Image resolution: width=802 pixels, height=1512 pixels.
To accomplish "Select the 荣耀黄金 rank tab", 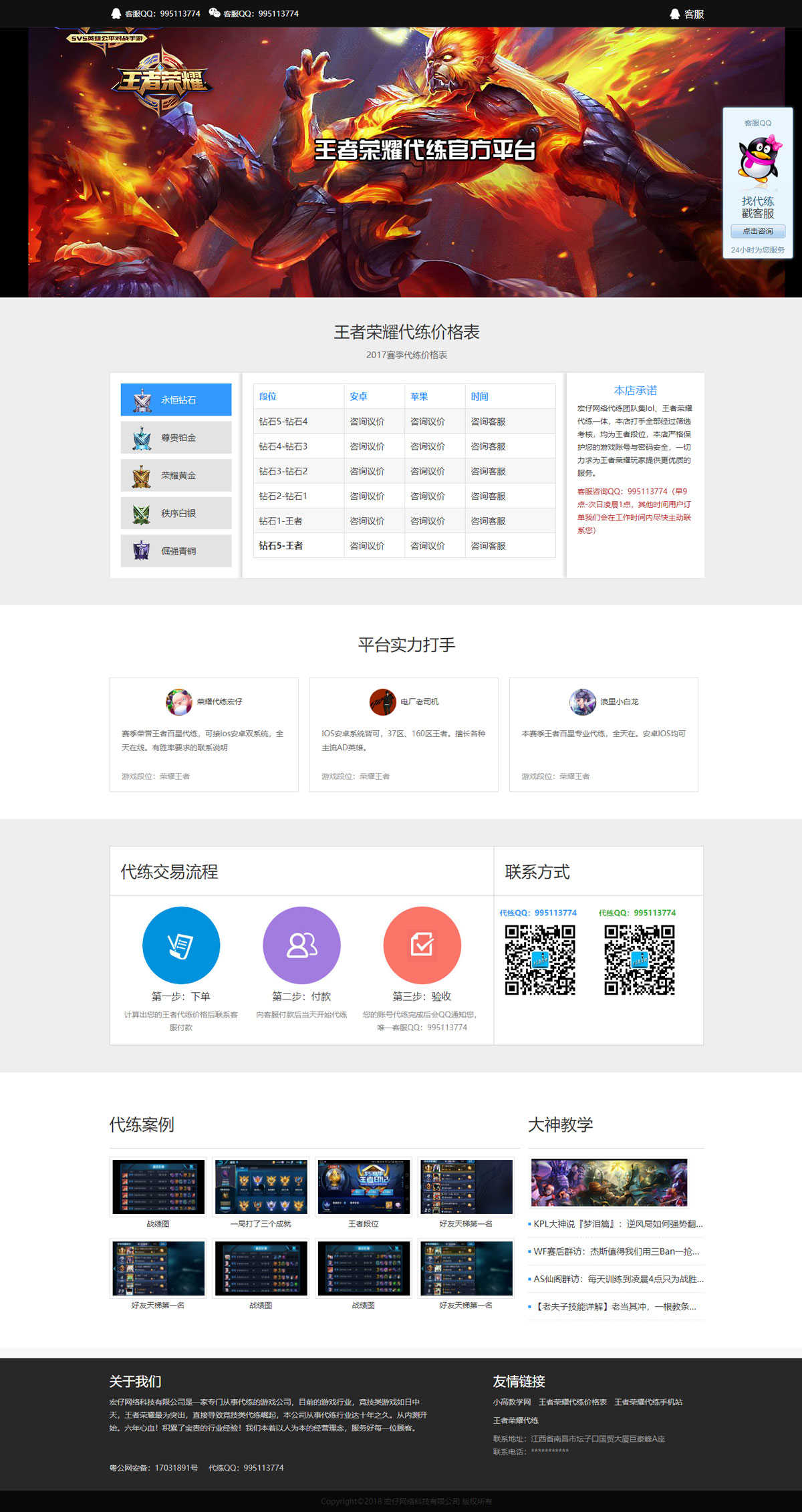I will [x=176, y=476].
